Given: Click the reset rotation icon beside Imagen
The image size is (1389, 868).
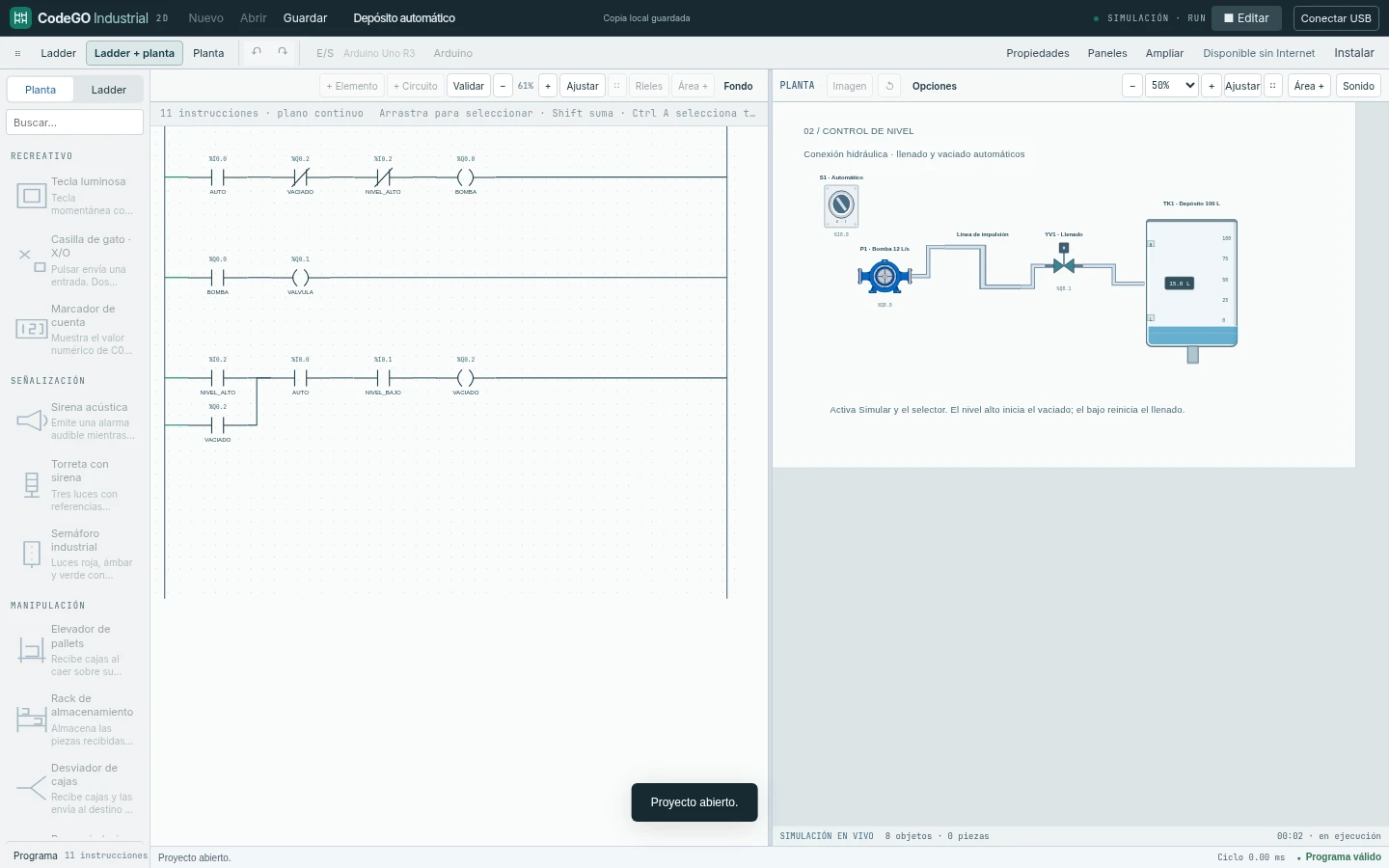Looking at the screenshot, I should point(889,86).
